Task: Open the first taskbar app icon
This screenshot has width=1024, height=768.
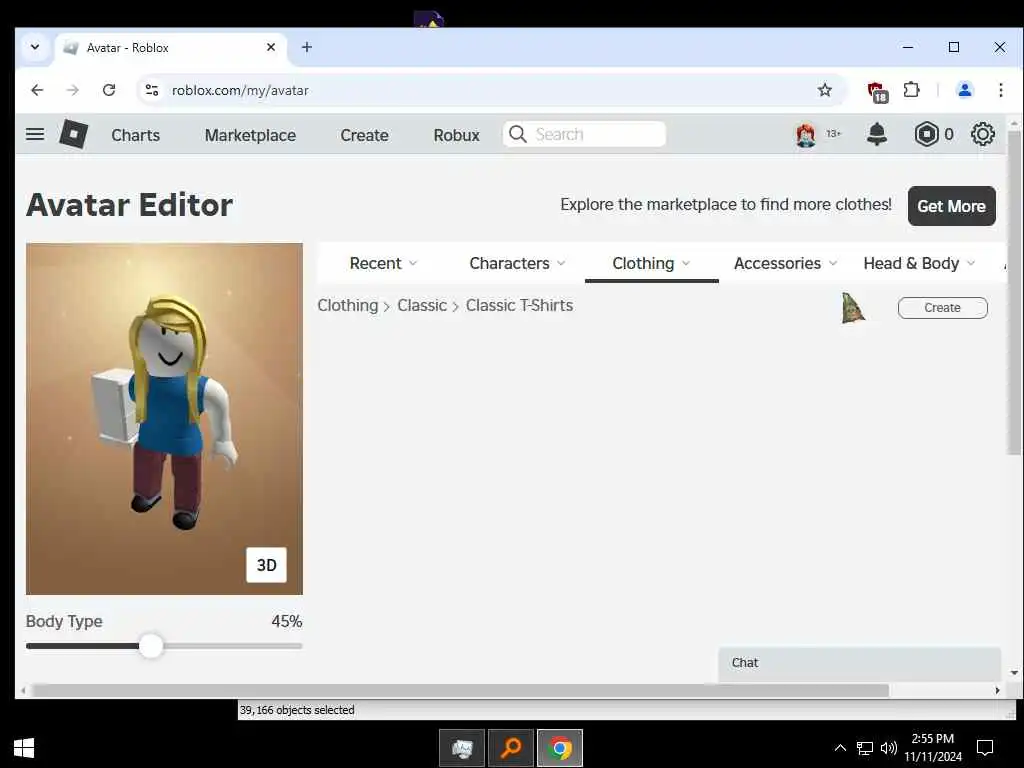Action: (x=462, y=748)
